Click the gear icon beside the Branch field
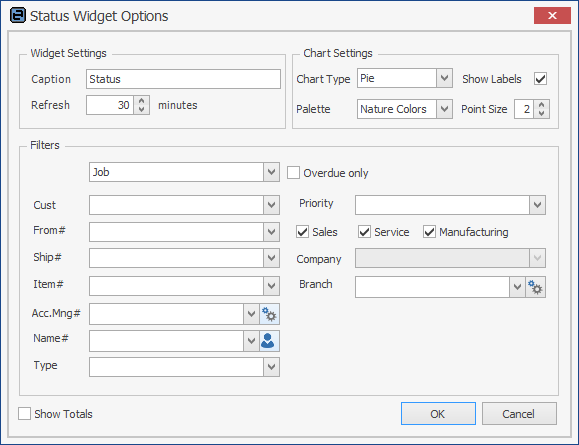 [x=535, y=287]
